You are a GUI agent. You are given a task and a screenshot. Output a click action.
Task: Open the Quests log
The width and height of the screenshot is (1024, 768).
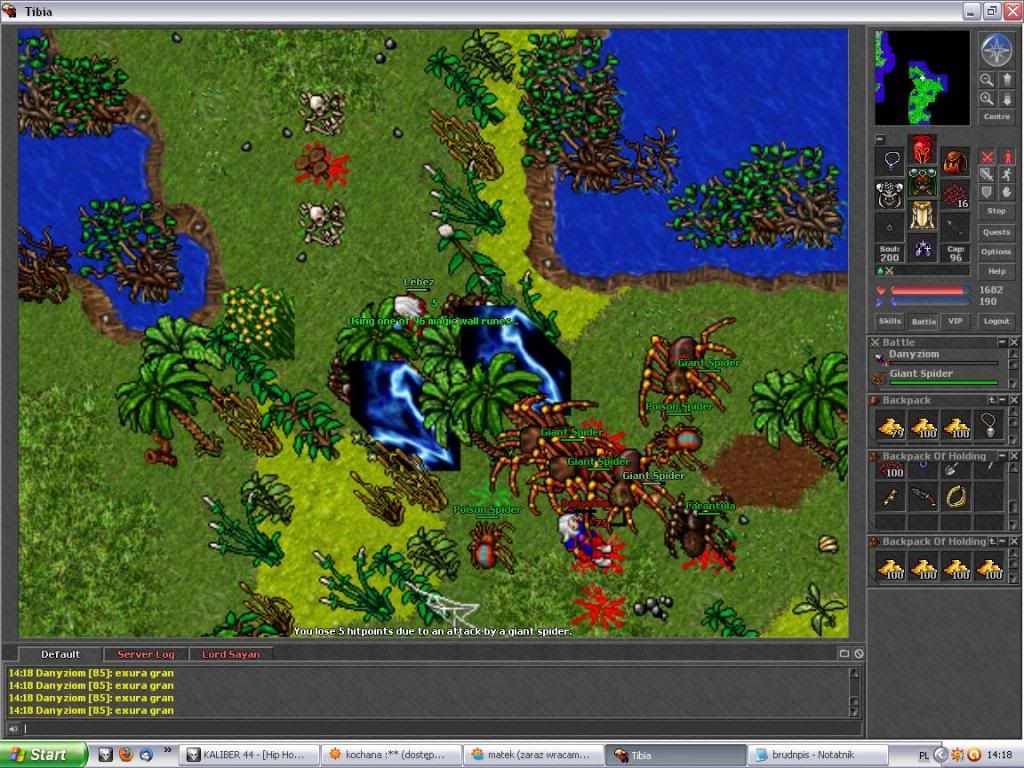click(997, 232)
